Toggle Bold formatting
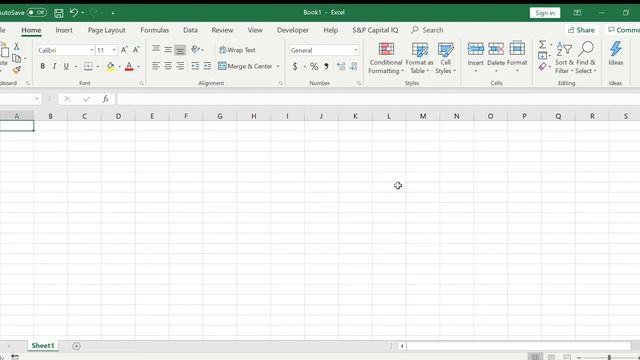The width and height of the screenshot is (640, 360). coord(42,66)
